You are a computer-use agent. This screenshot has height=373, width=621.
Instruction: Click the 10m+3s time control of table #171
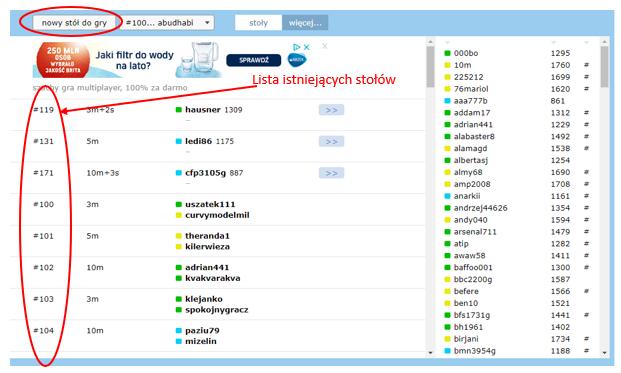(x=103, y=173)
